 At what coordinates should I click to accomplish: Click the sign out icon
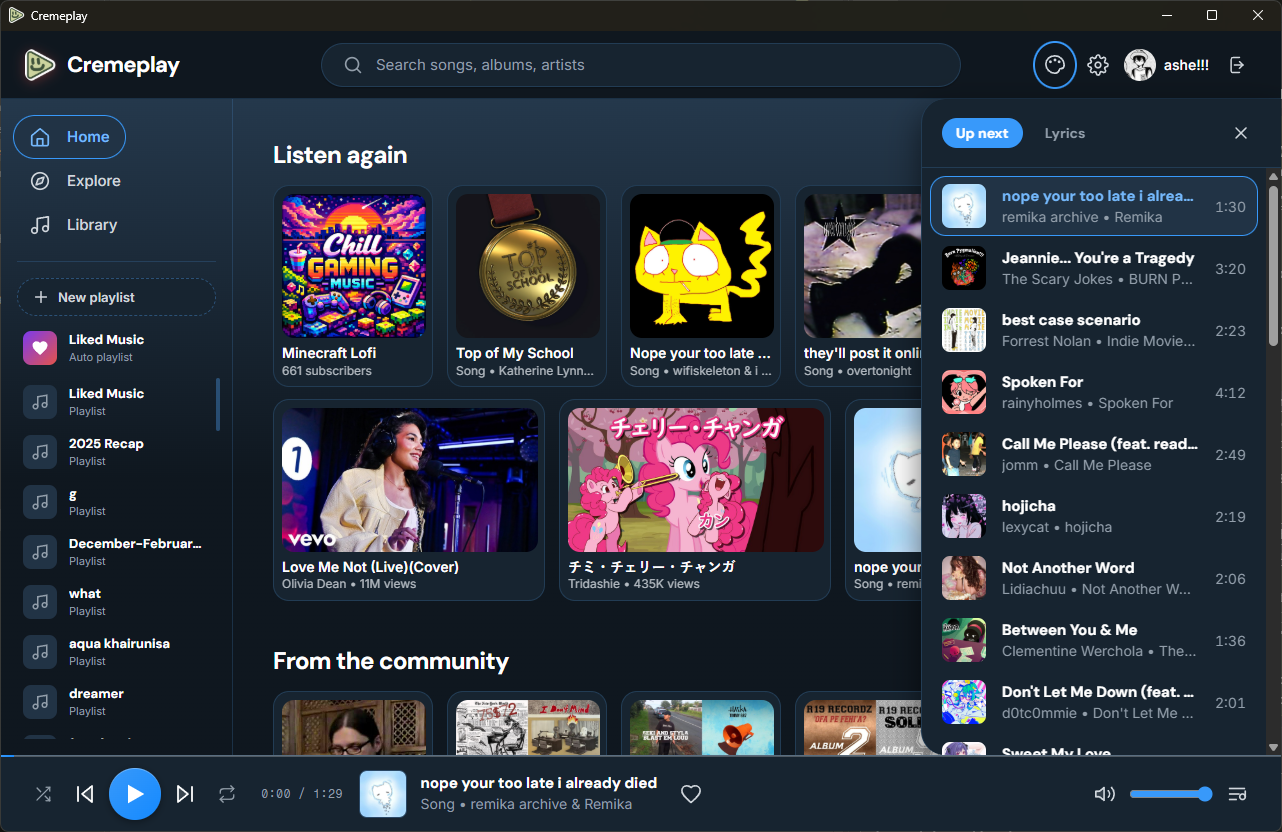(x=1237, y=65)
